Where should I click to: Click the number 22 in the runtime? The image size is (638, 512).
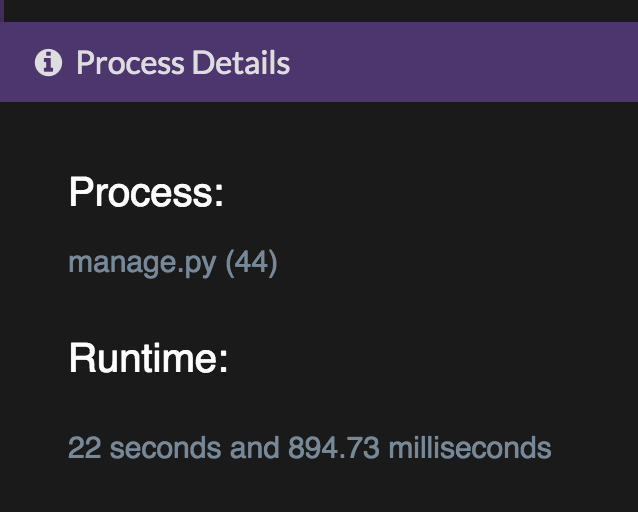click(85, 447)
